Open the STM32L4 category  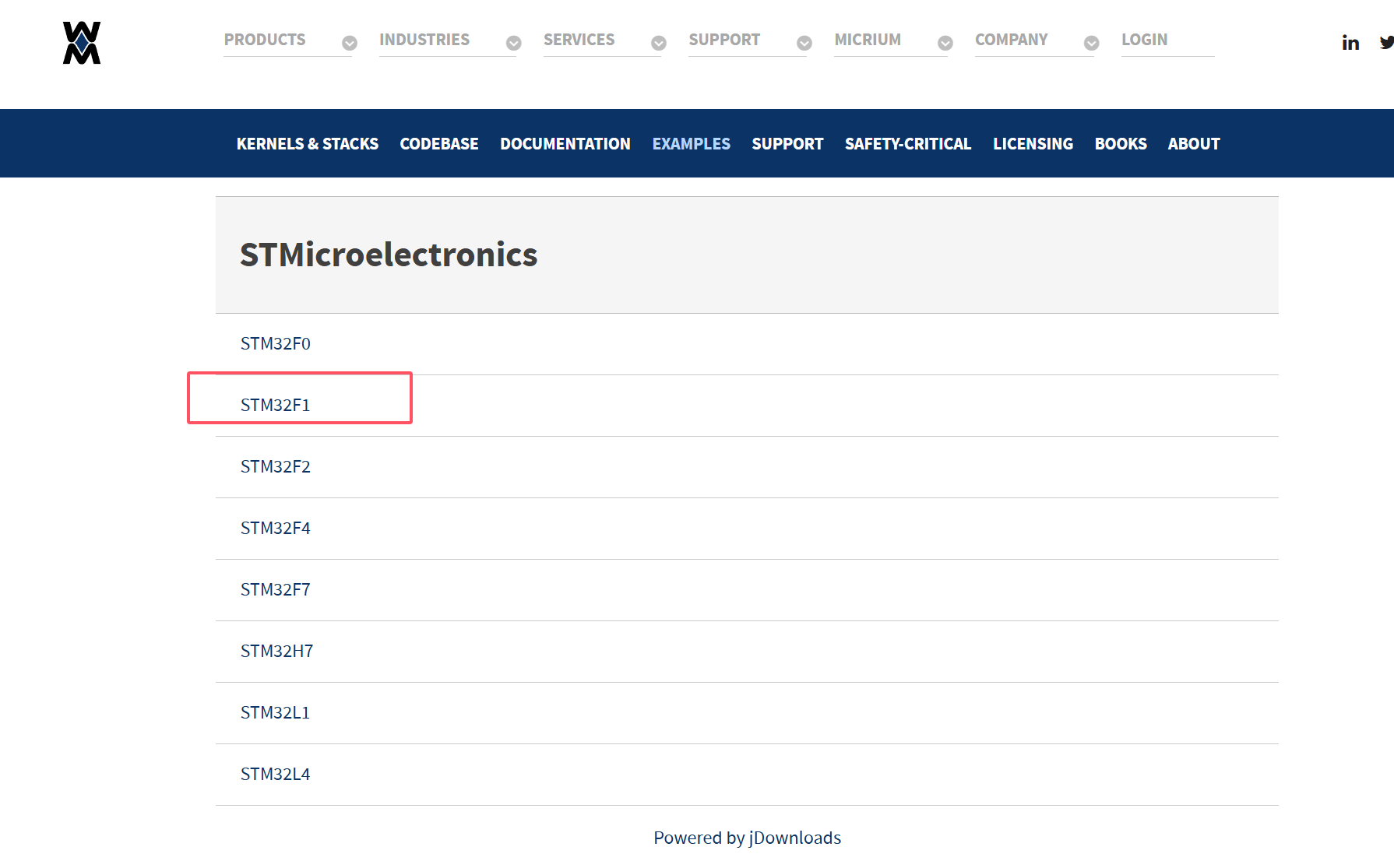(276, 774)
